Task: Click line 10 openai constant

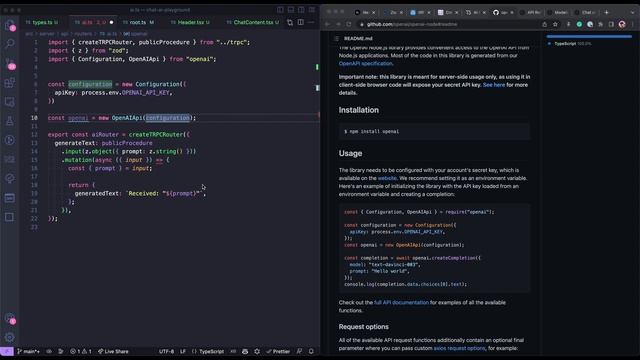Action: tap(78, 118)
